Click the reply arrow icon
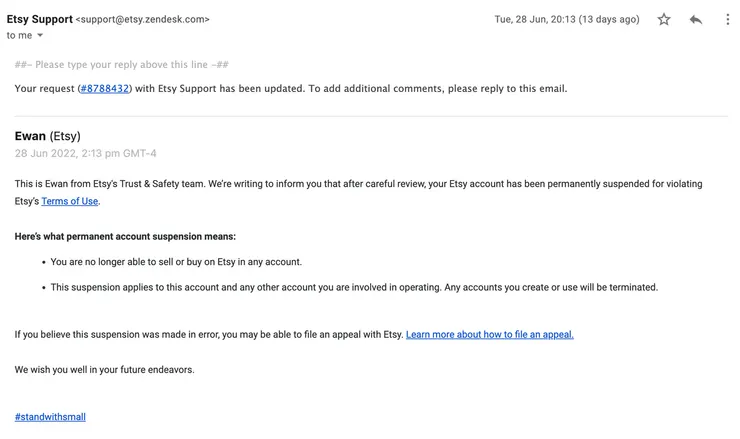740x439 pixels. 696,19
